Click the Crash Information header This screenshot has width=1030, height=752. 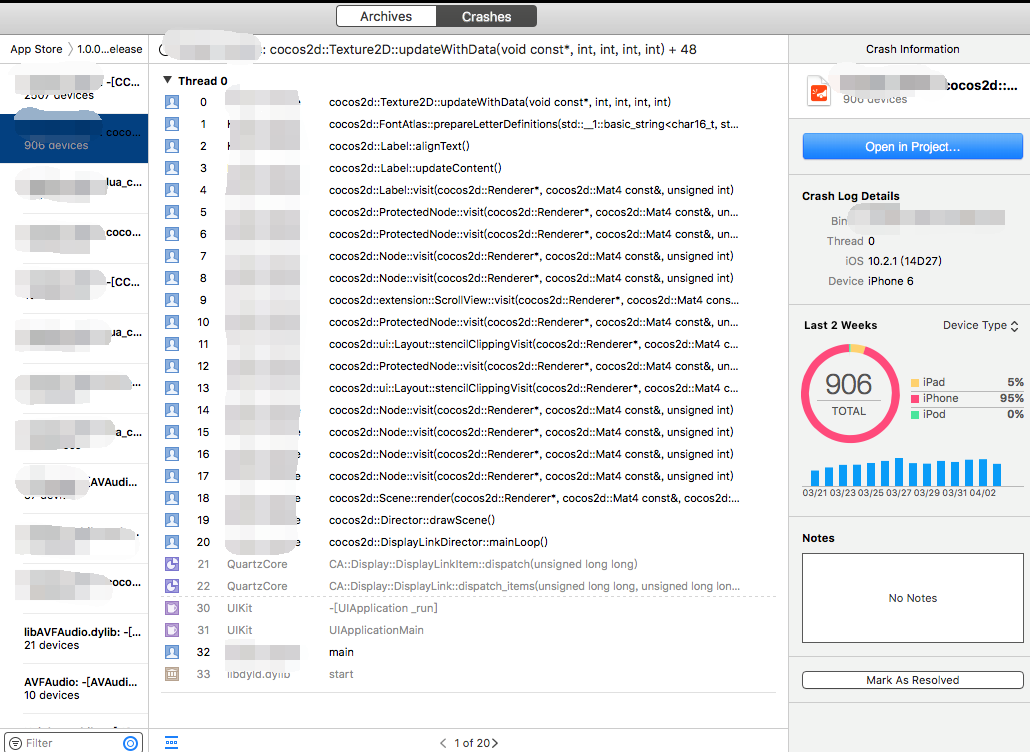click(912, 49)
